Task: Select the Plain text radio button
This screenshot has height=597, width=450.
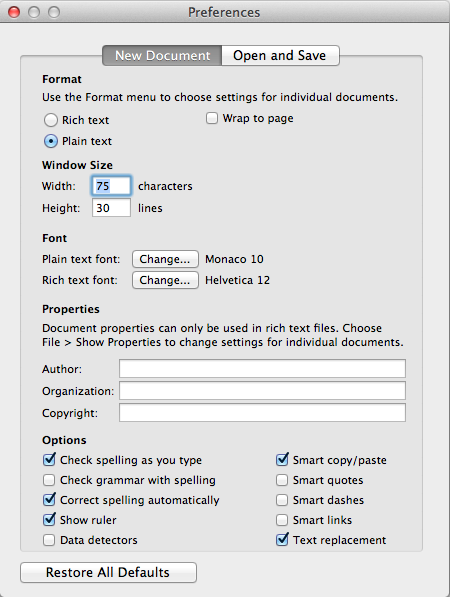Action: point(51,141)
